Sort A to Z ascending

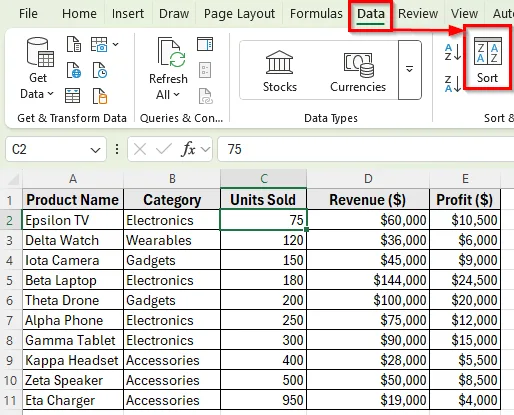453,52
